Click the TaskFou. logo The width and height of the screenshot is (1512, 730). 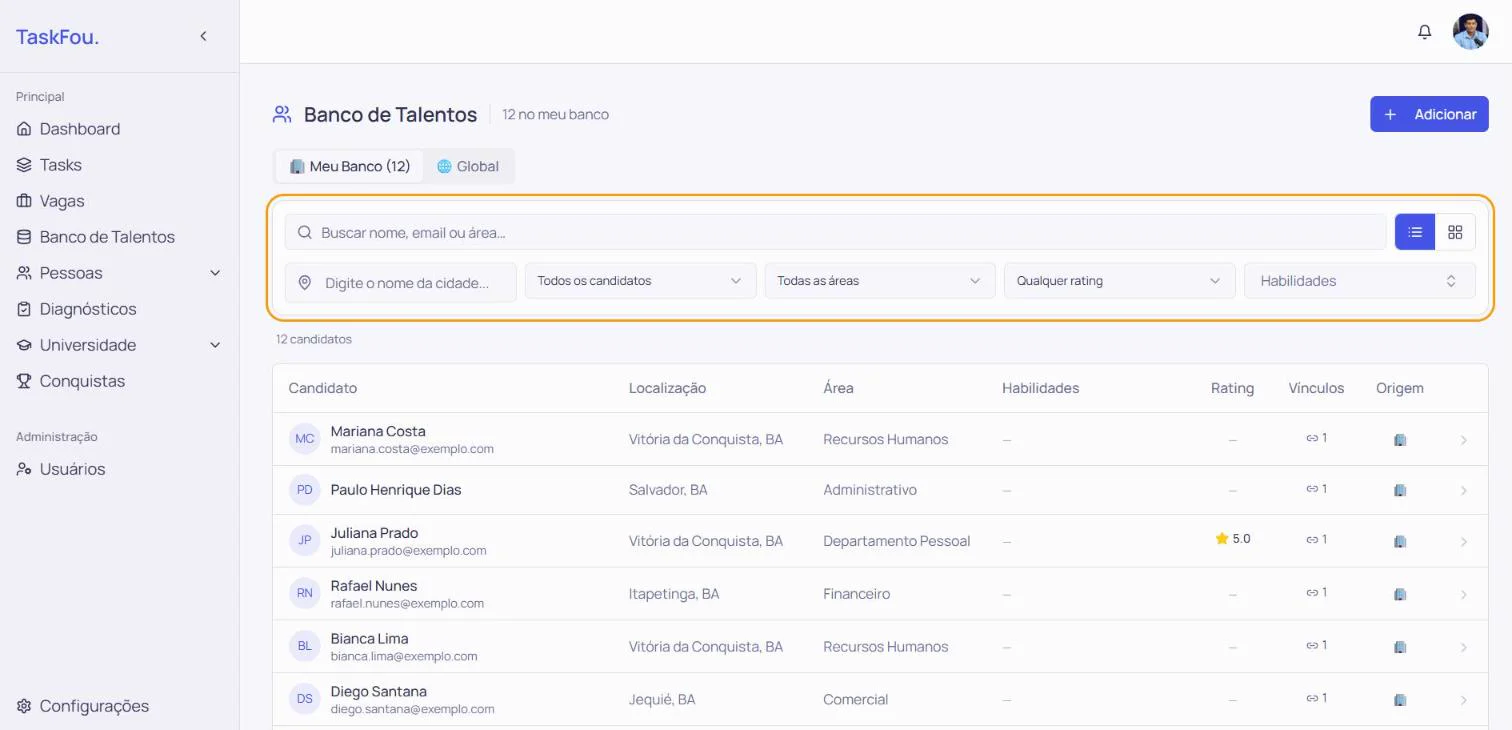pos(57,37)
